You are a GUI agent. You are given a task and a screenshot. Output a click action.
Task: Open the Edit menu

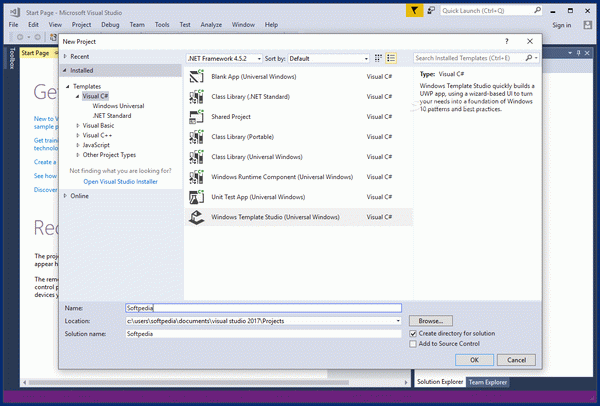tap(33, 24)
